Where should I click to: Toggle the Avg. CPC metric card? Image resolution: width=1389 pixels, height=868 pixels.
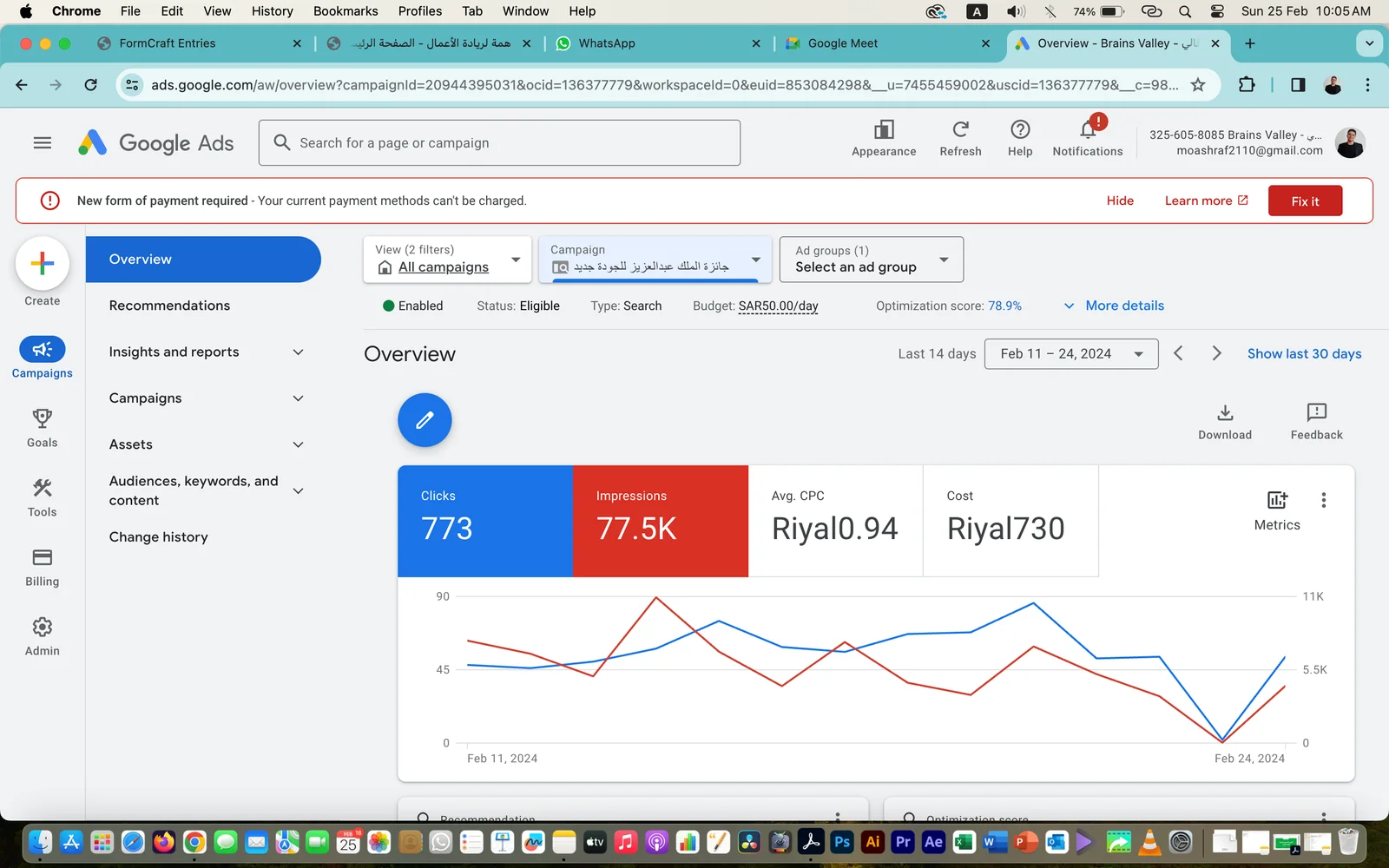point(835,521)
